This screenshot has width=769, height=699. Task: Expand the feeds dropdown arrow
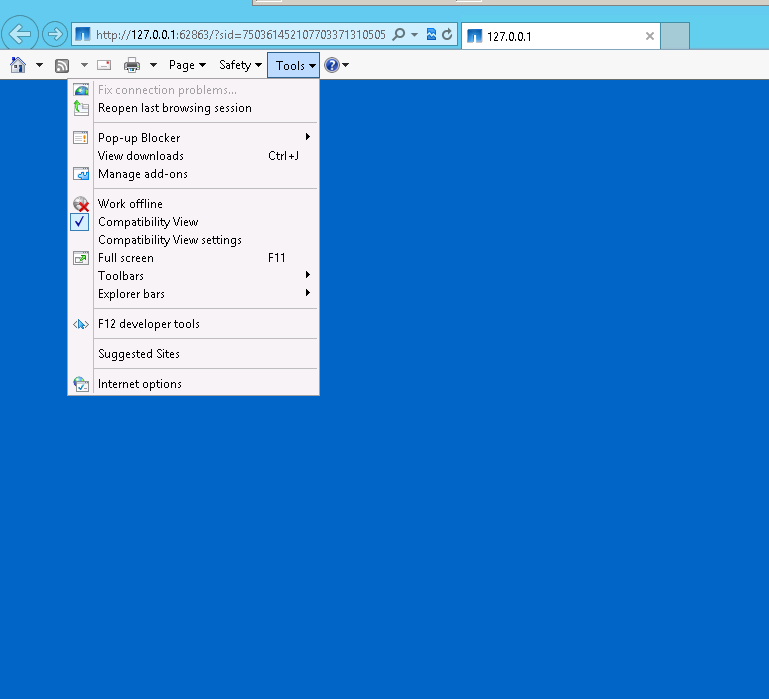tap(84, 65)
